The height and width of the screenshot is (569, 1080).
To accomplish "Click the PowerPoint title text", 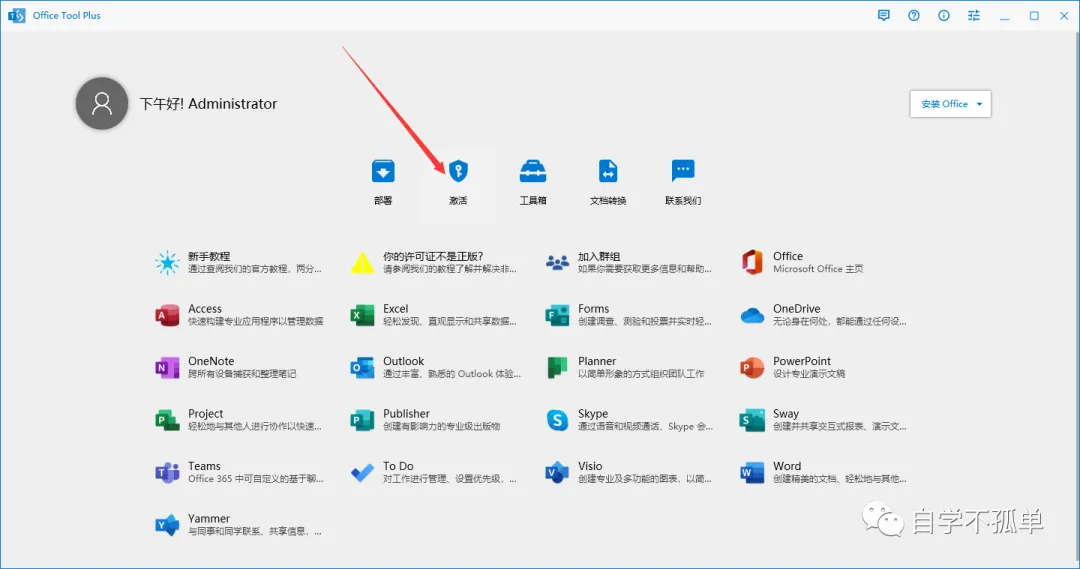I will 802,361.
